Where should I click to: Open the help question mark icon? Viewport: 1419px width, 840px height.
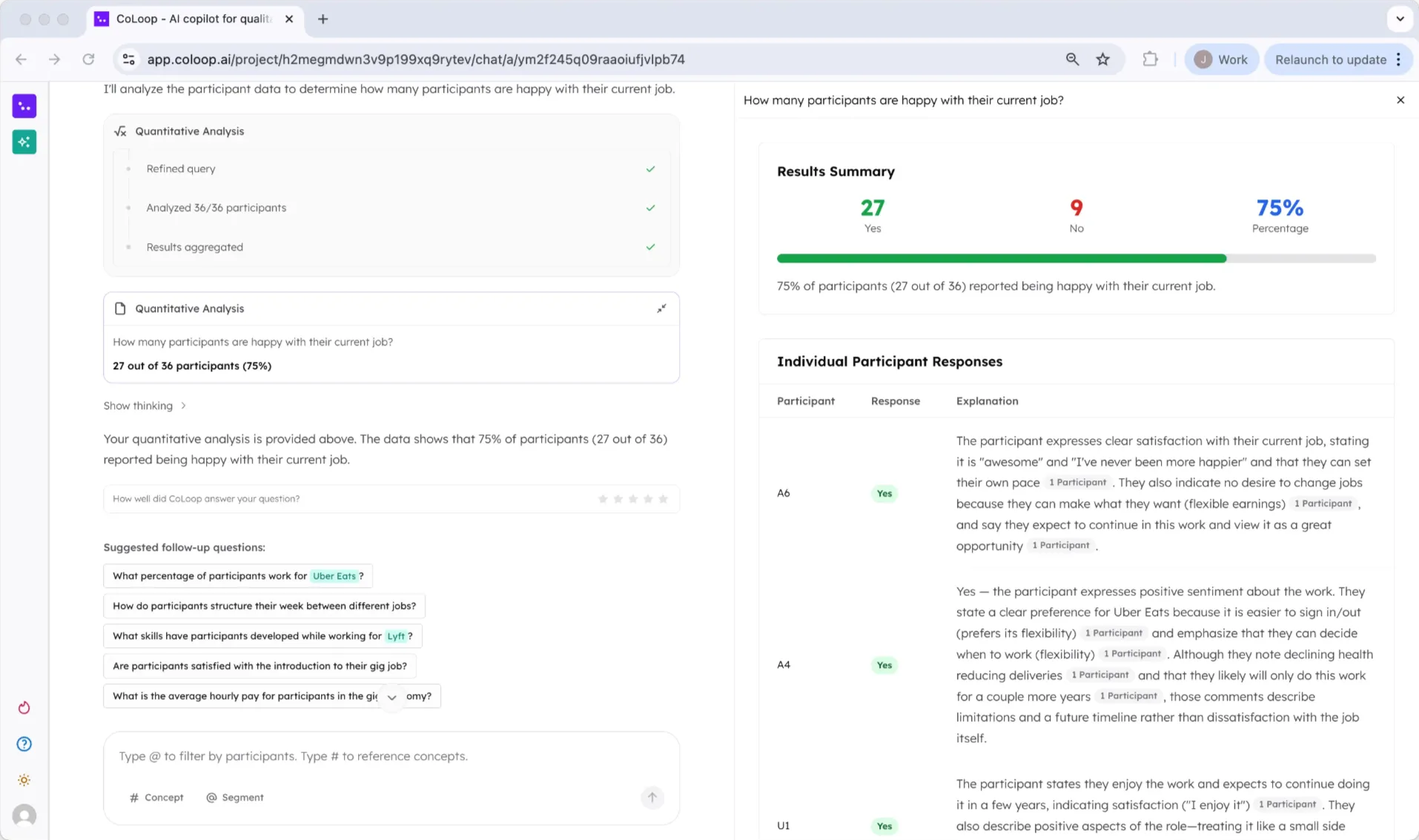tap(24, 744)
